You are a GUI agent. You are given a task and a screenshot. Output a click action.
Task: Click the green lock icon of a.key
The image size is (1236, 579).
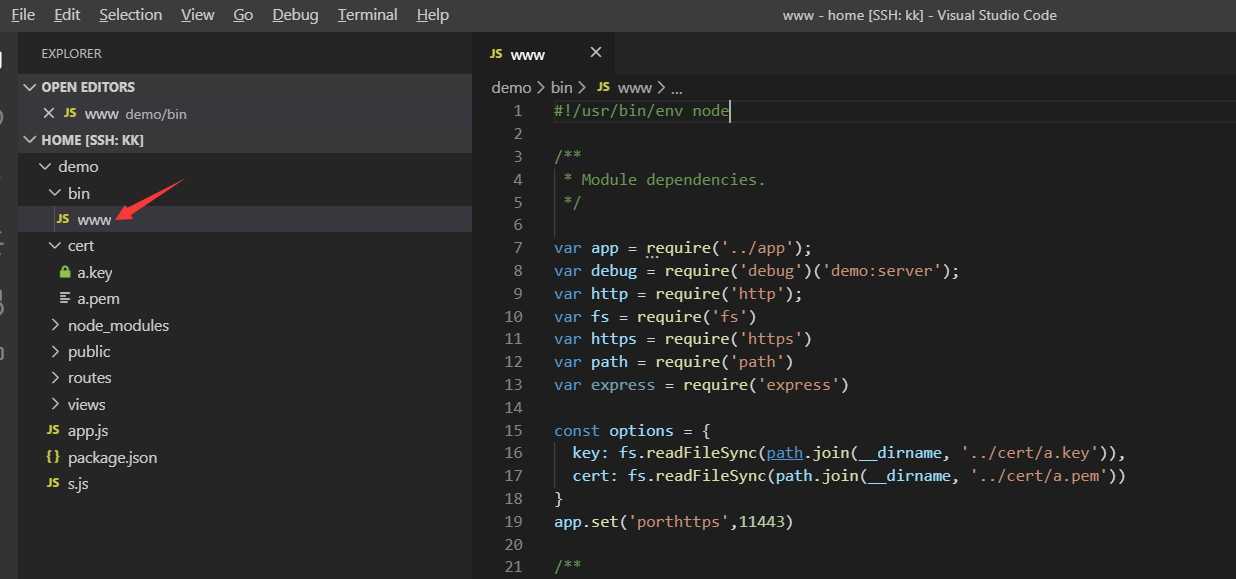tap(65, 272)
